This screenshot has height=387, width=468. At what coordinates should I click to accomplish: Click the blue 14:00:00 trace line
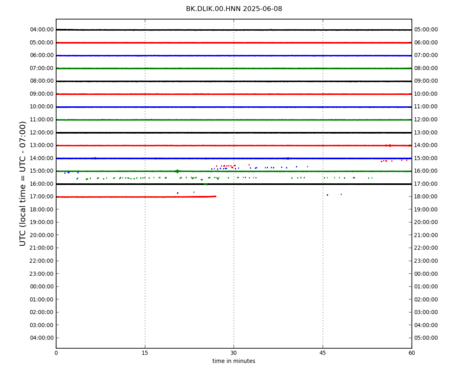pyautogui.click(x=234, y=158)
